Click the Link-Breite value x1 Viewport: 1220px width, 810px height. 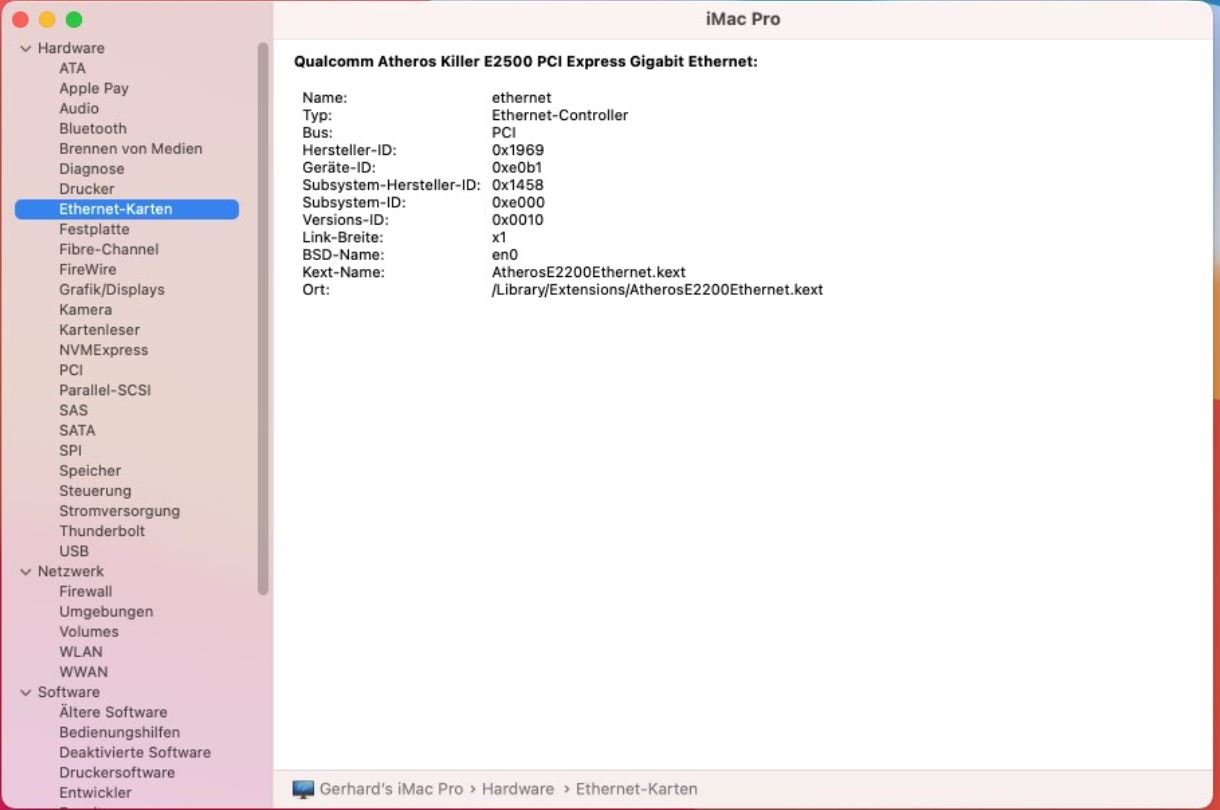point(499,237)
